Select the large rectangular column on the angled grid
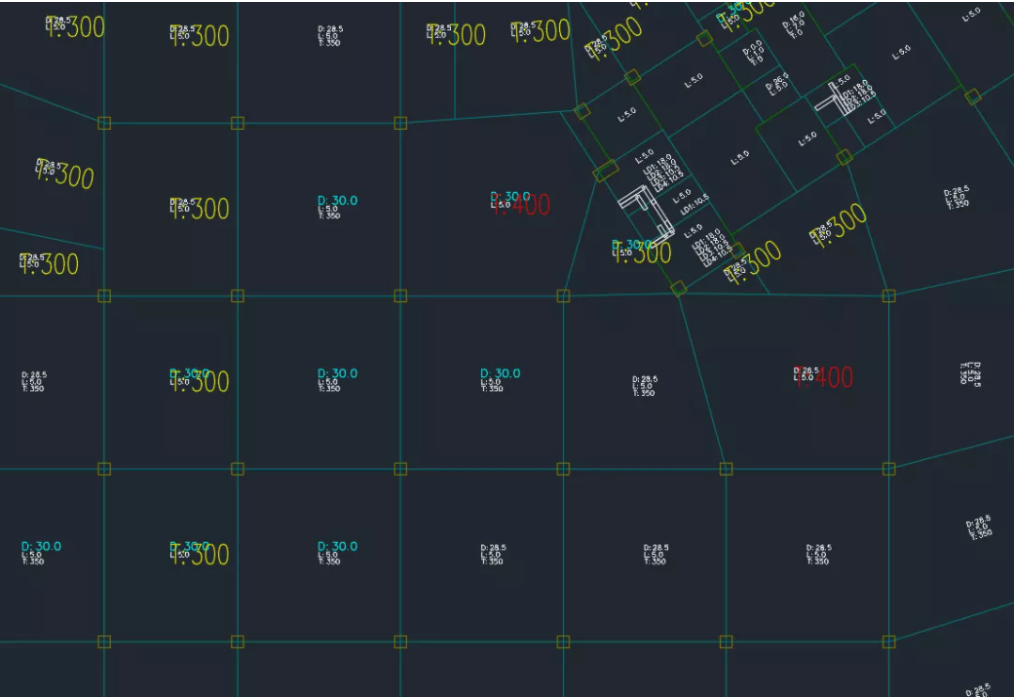Image resolution: width=1014 pixels, height=699 pixels. (x=605, y=171)
